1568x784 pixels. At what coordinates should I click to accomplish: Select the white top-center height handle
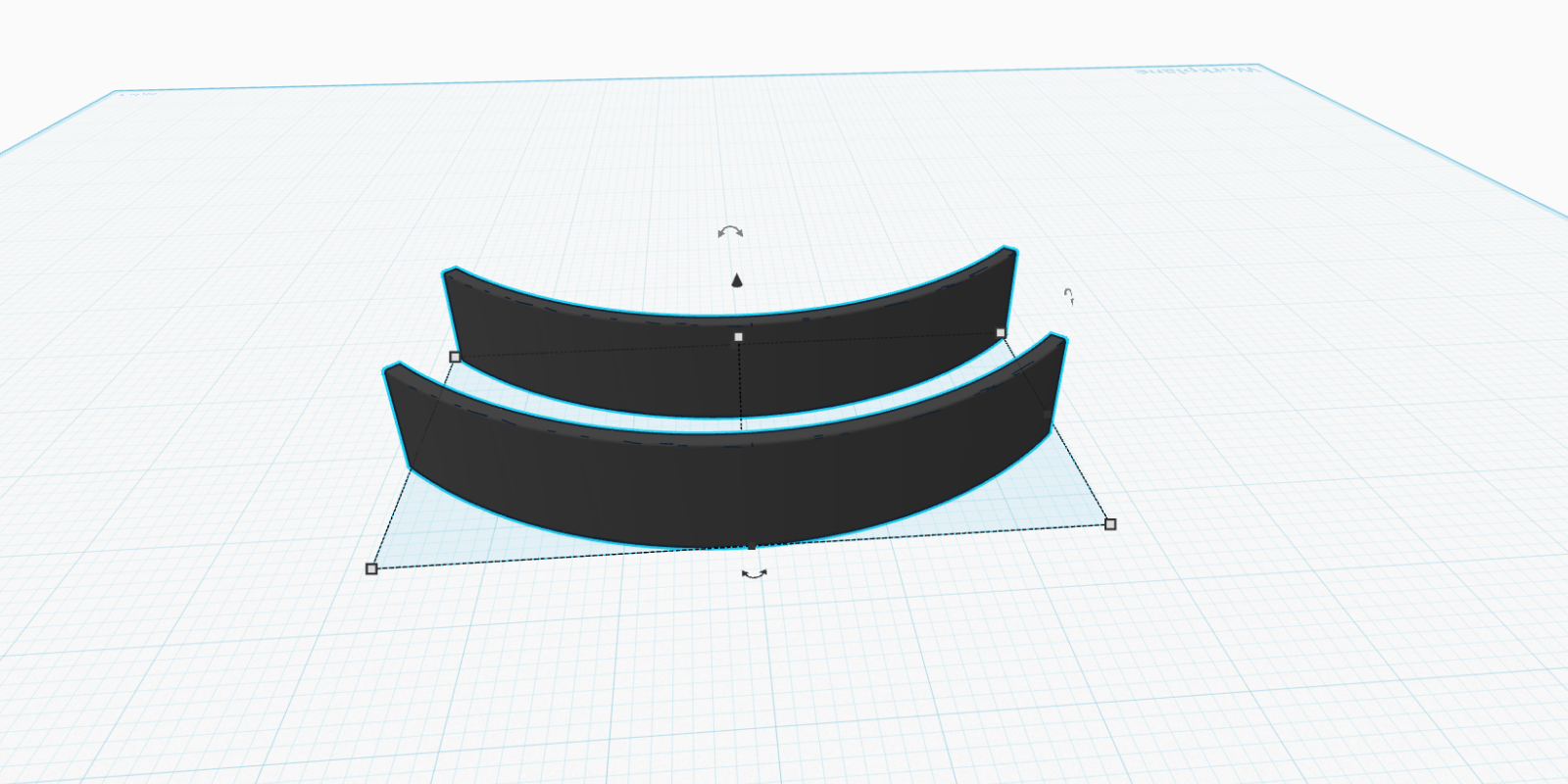pos(739,337)
